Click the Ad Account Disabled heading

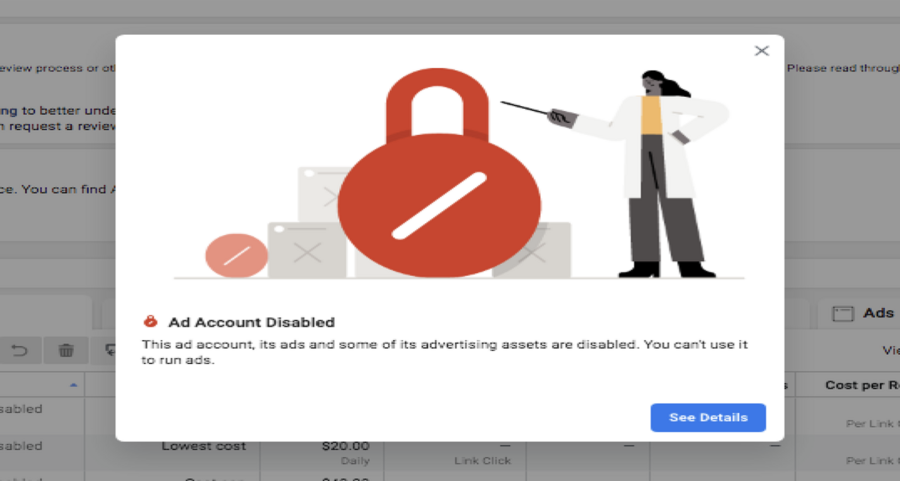(x=251, y=322)
